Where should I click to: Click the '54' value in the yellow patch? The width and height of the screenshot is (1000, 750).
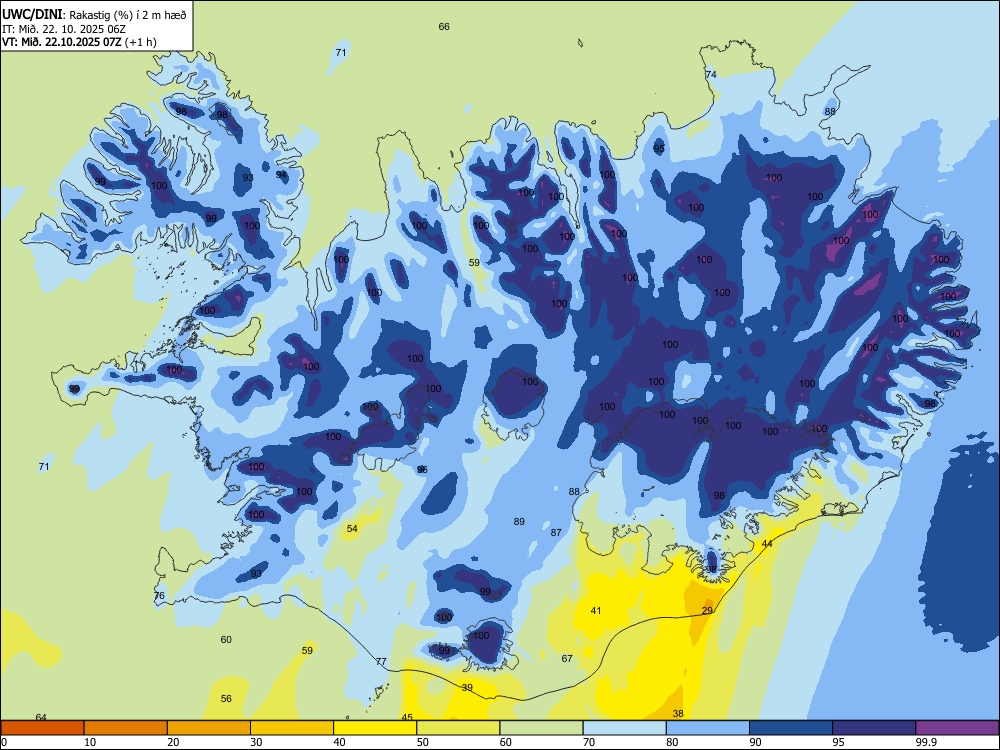tap(352, 528)
